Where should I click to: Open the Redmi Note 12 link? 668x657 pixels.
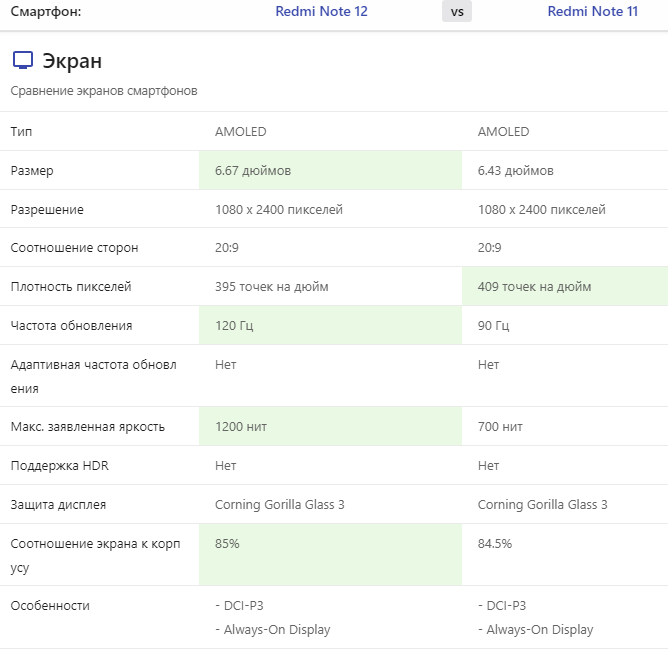click(x=321, y=12)
